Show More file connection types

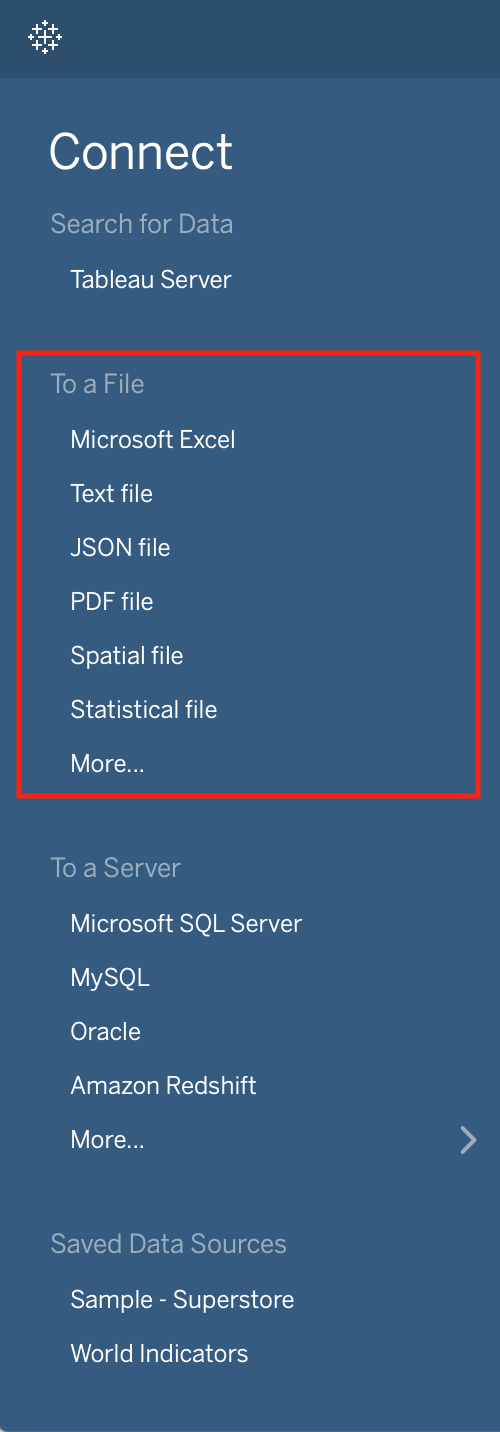(107, 764)
